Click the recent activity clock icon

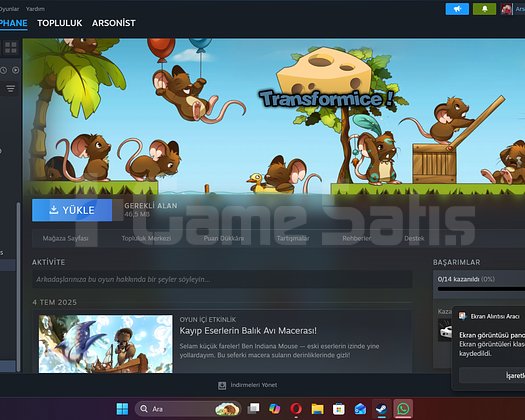pos(3,70)
